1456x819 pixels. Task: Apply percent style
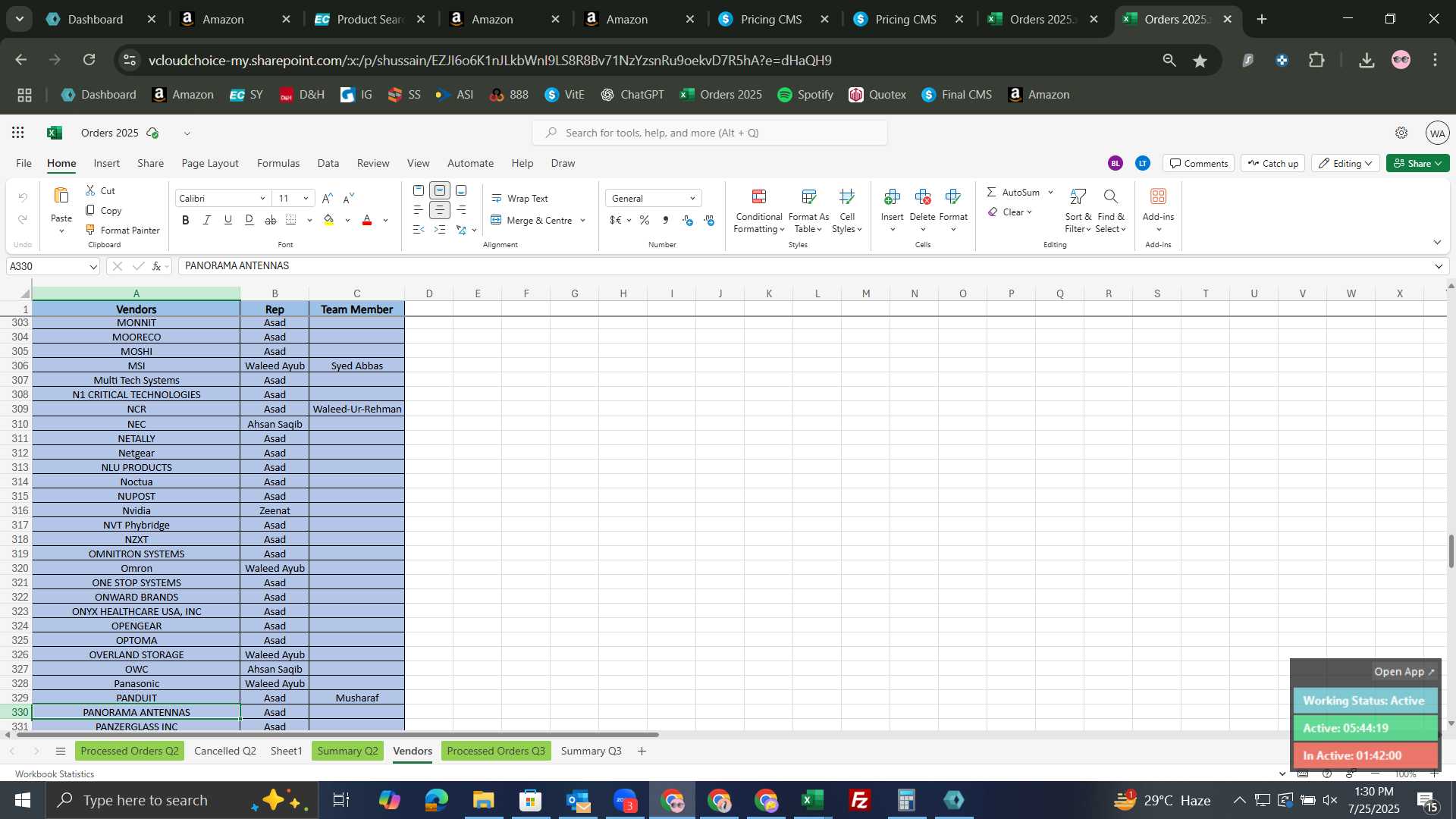pyautogui.click(x=644, y=220)
